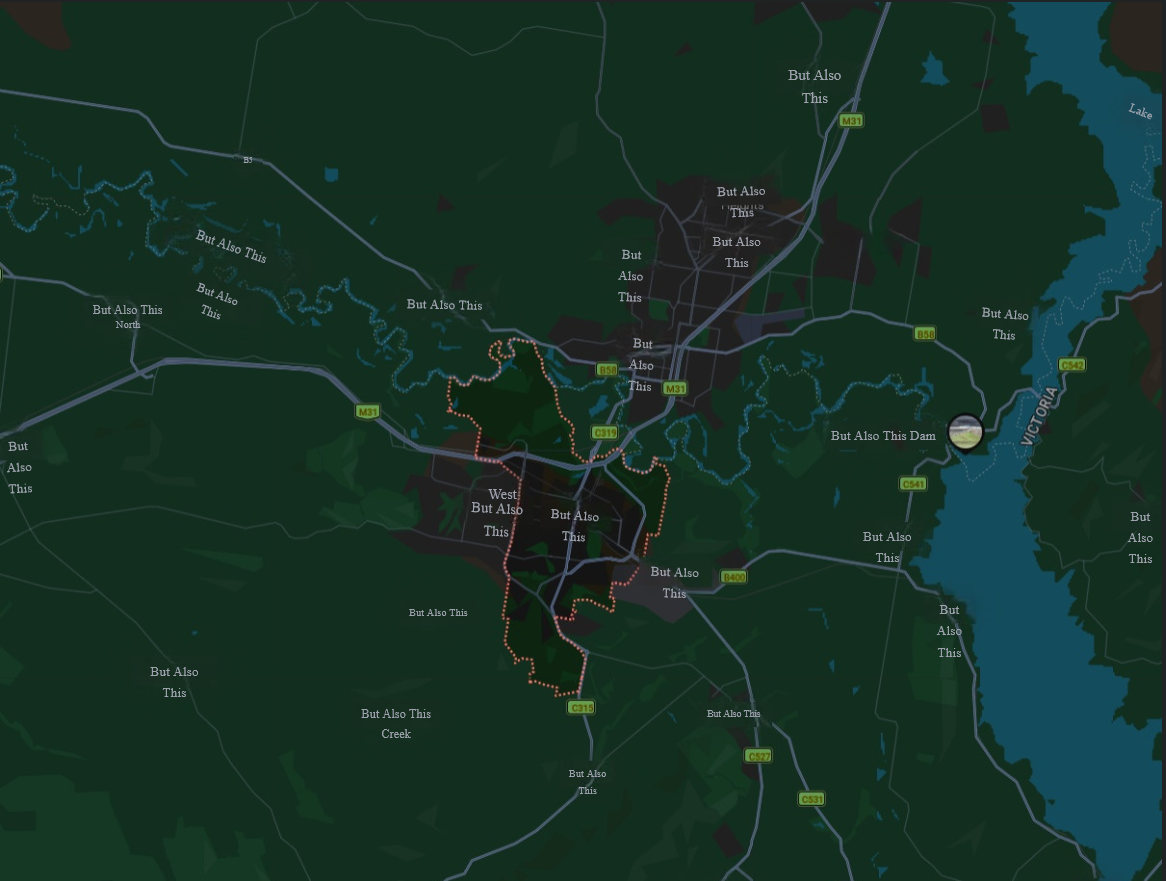
Task: Click the M31 shield north of the city
Action: point(851,121)
